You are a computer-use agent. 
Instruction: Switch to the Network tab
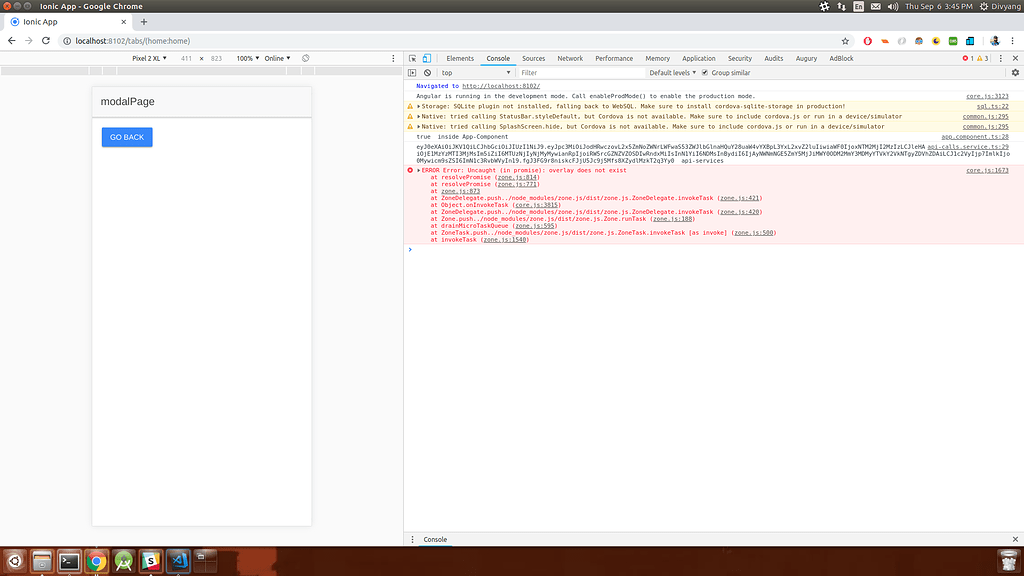(x=570, y=58)
